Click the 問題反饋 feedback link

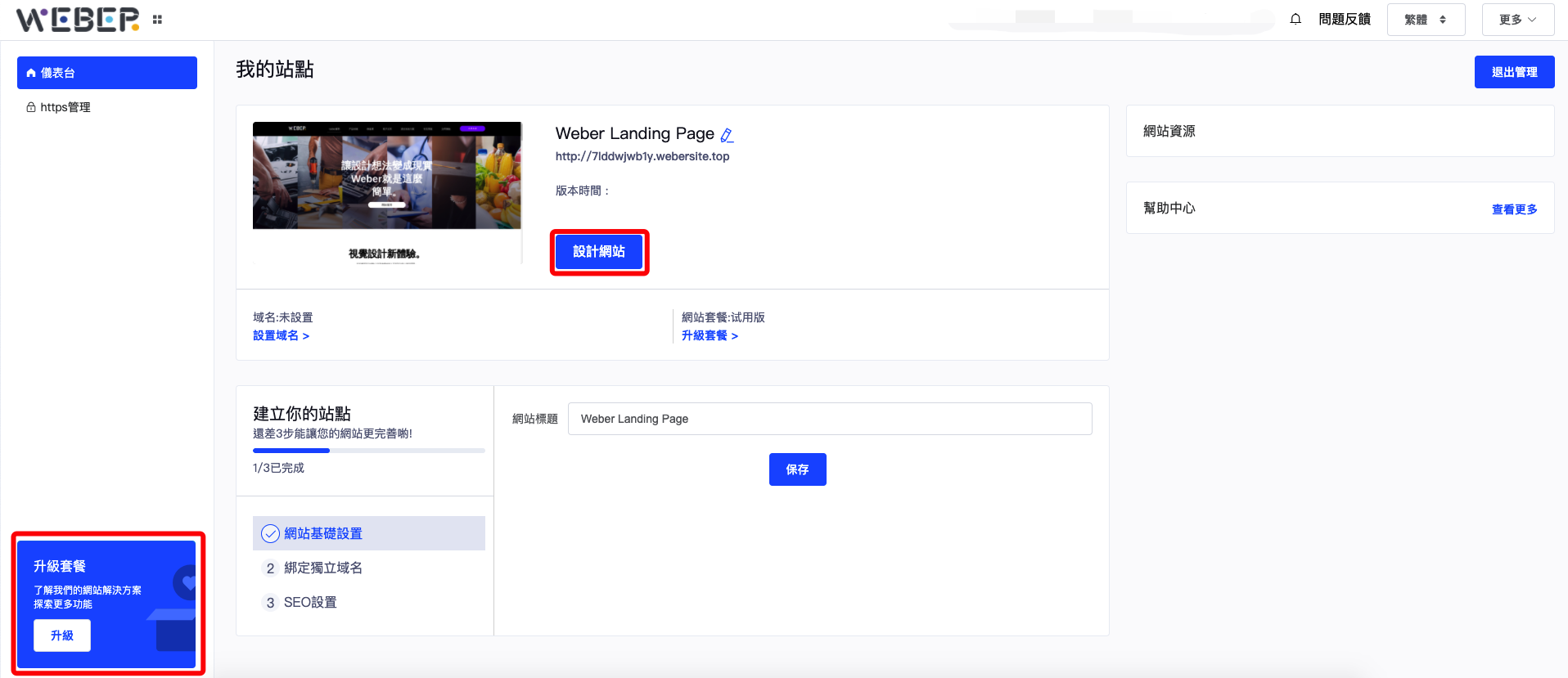pos(1345,19)
